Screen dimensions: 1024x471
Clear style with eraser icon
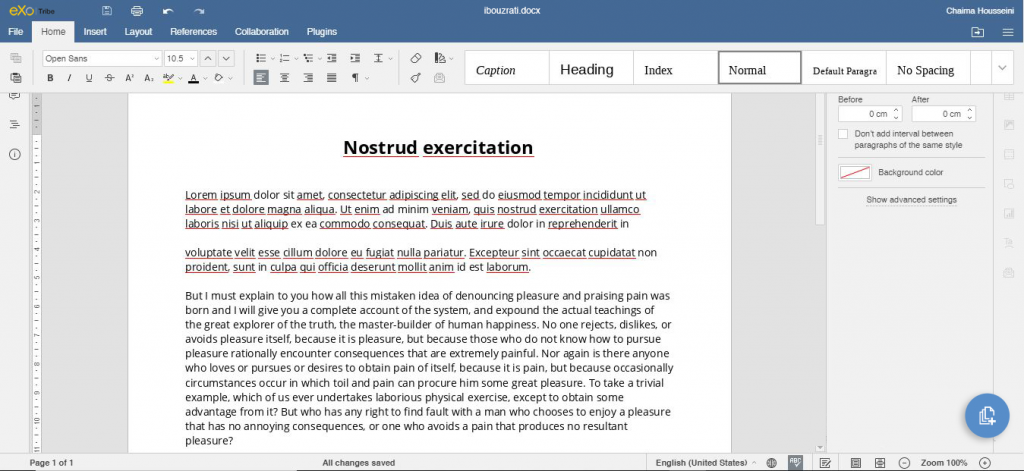(415, 58)
